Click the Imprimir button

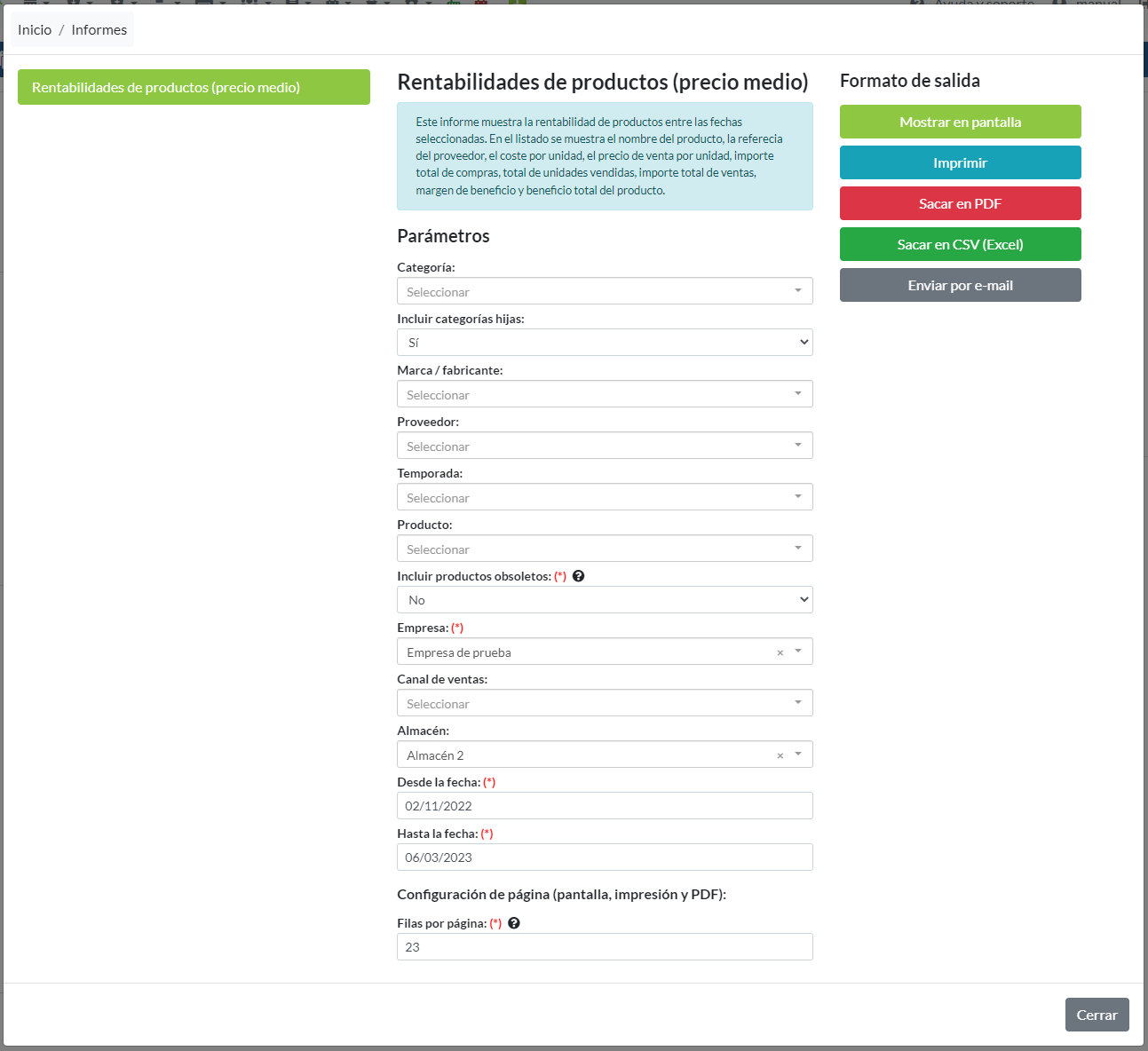point(960,162)
